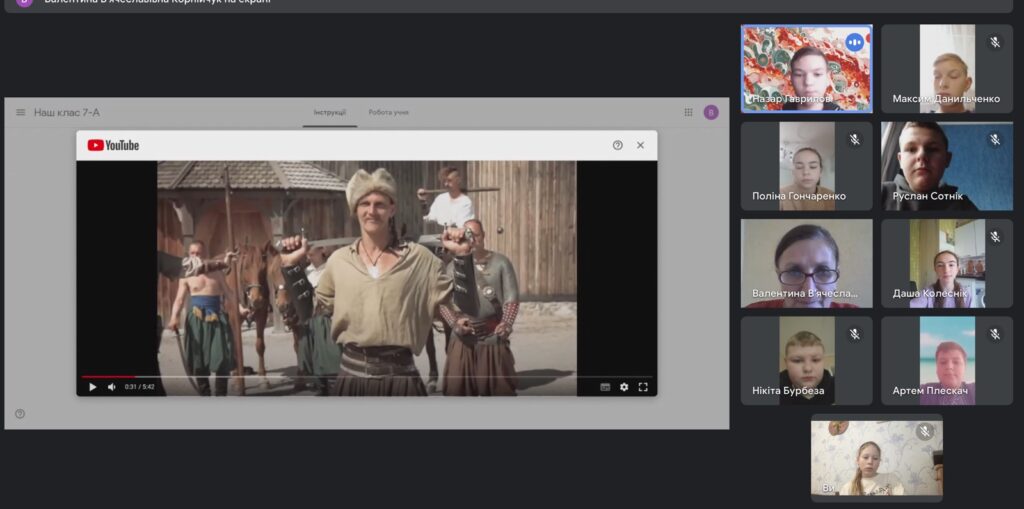Screen dimensions: 1024x509
Task: Select Артем Плескач video tile
Action: pyautogui.click(x=947, y=361)
